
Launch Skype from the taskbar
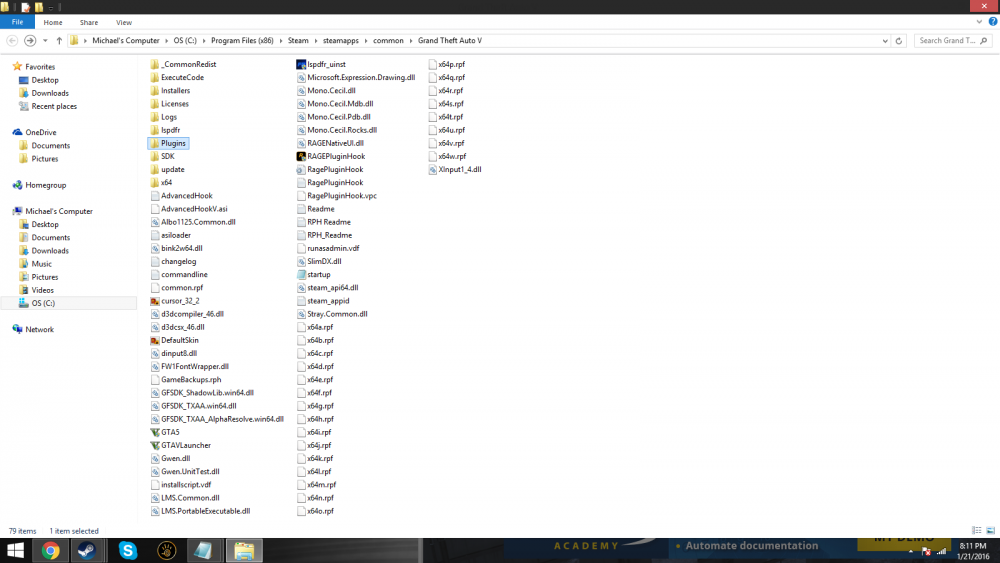coord(128,550)
